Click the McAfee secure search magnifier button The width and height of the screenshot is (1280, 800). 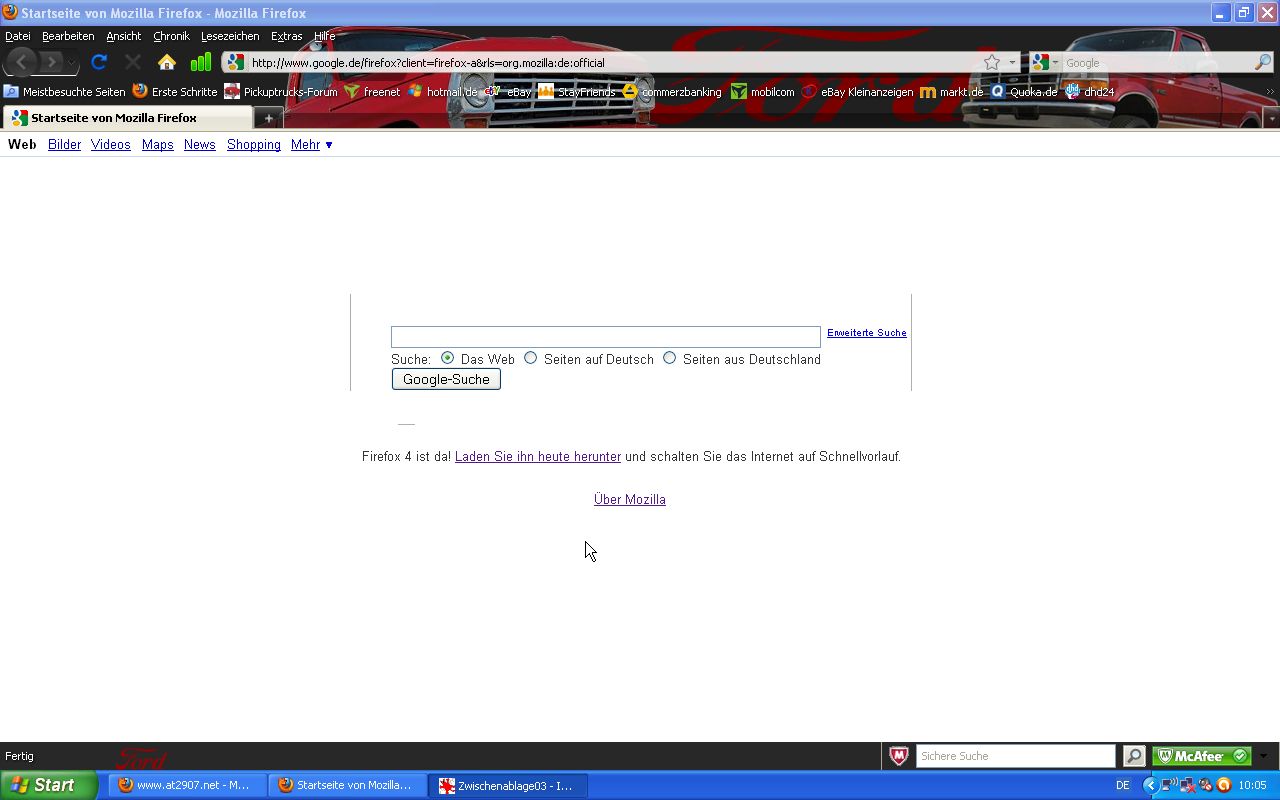click(1134, 756)
